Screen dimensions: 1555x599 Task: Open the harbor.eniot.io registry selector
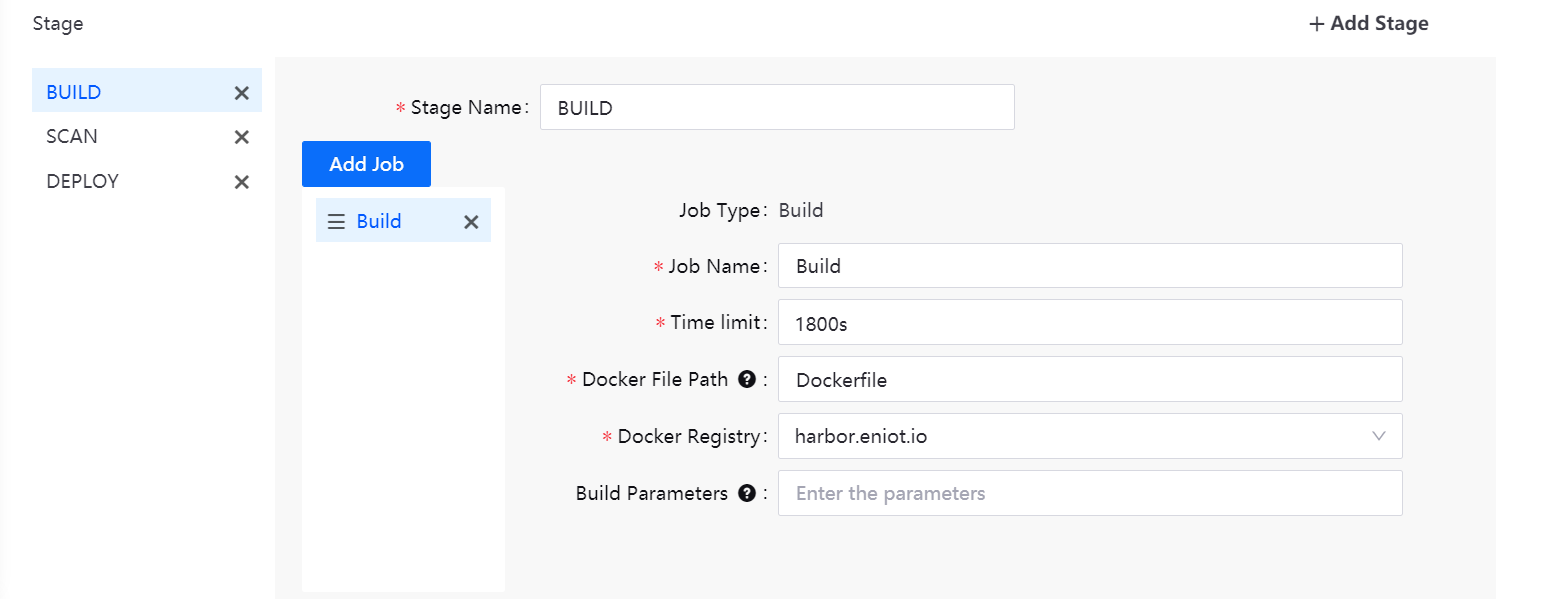pos(1070,436)
